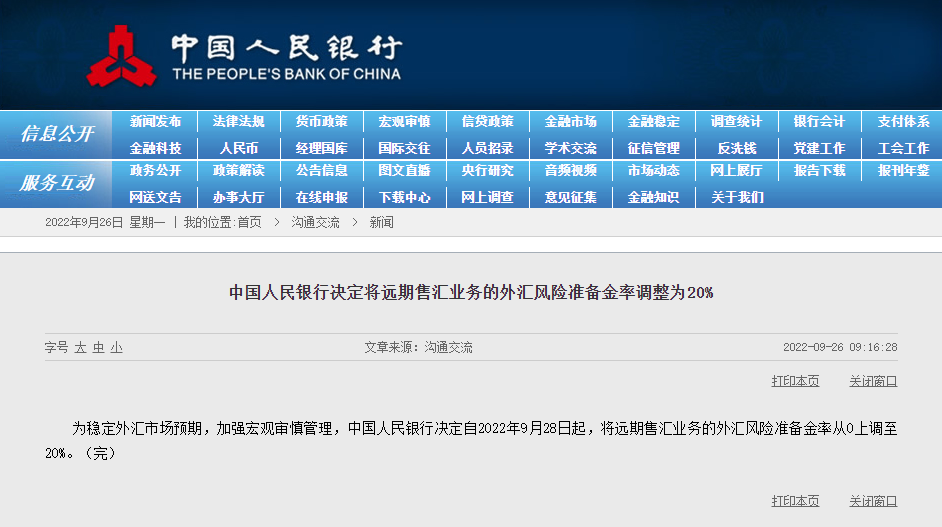Select 关于我们 in the navigation
The height and width of the screenshot is (527, 942).
click(x=737, y=197)
